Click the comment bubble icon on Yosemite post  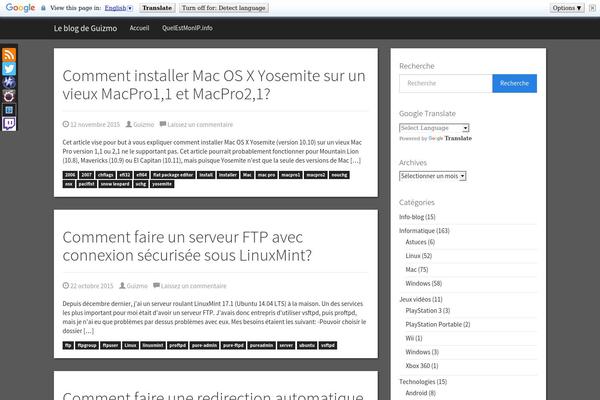click(163, 124)
